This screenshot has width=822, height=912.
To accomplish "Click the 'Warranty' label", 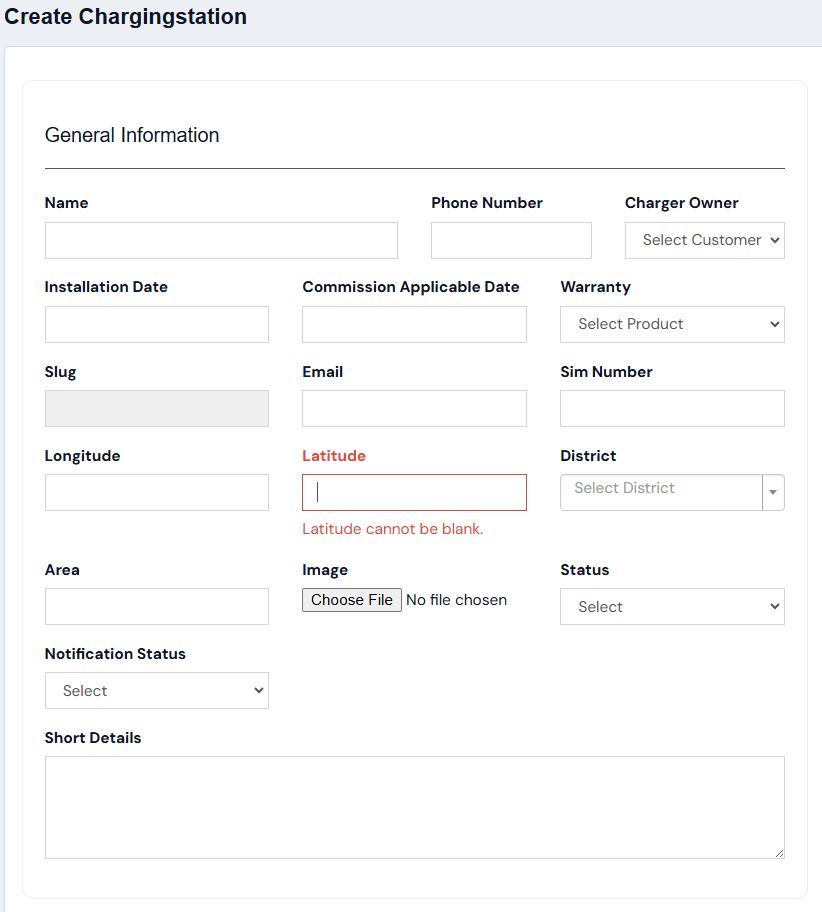I will click(595, 287).
